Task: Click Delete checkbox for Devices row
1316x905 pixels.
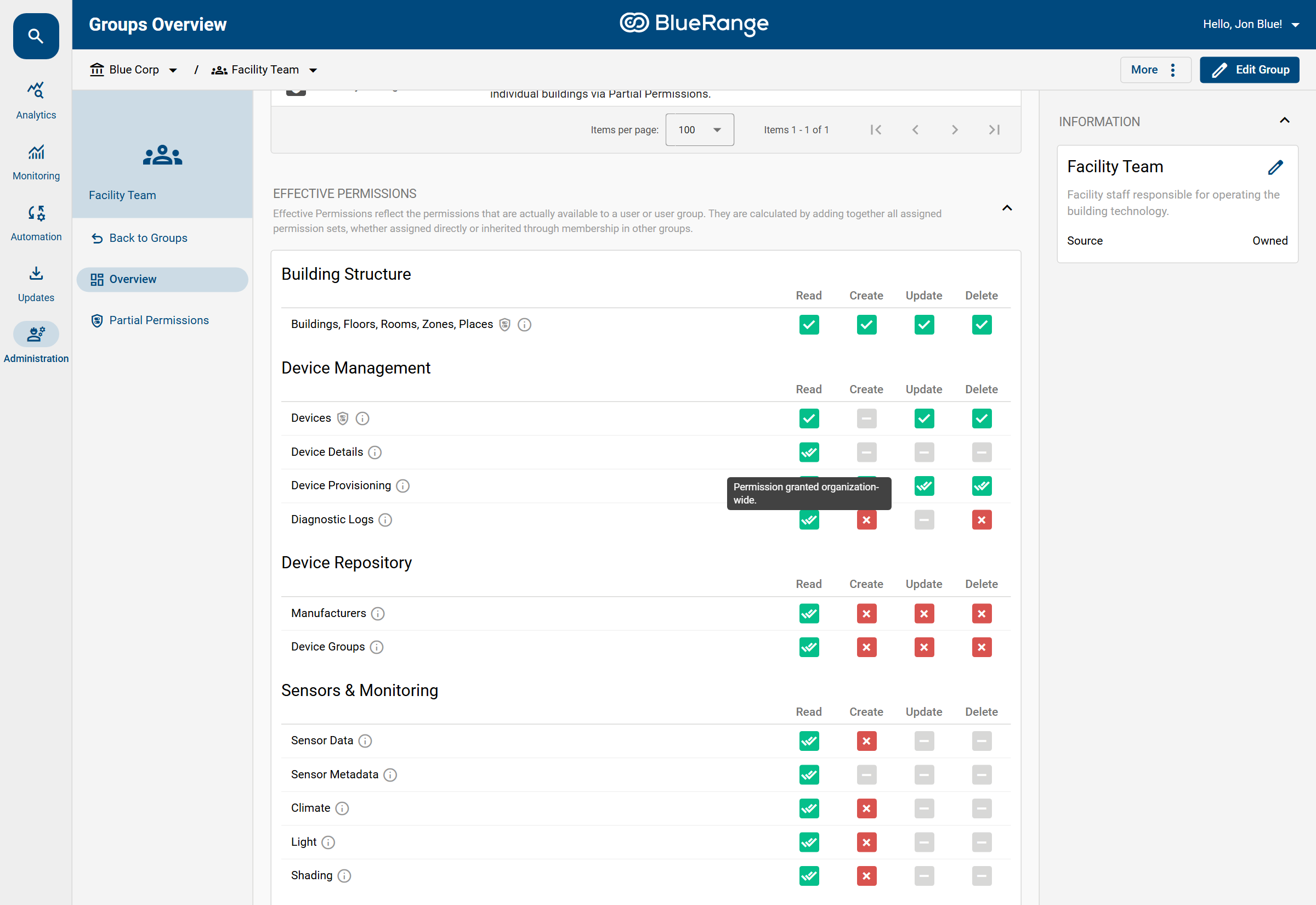Action: [x=982, y=418]
